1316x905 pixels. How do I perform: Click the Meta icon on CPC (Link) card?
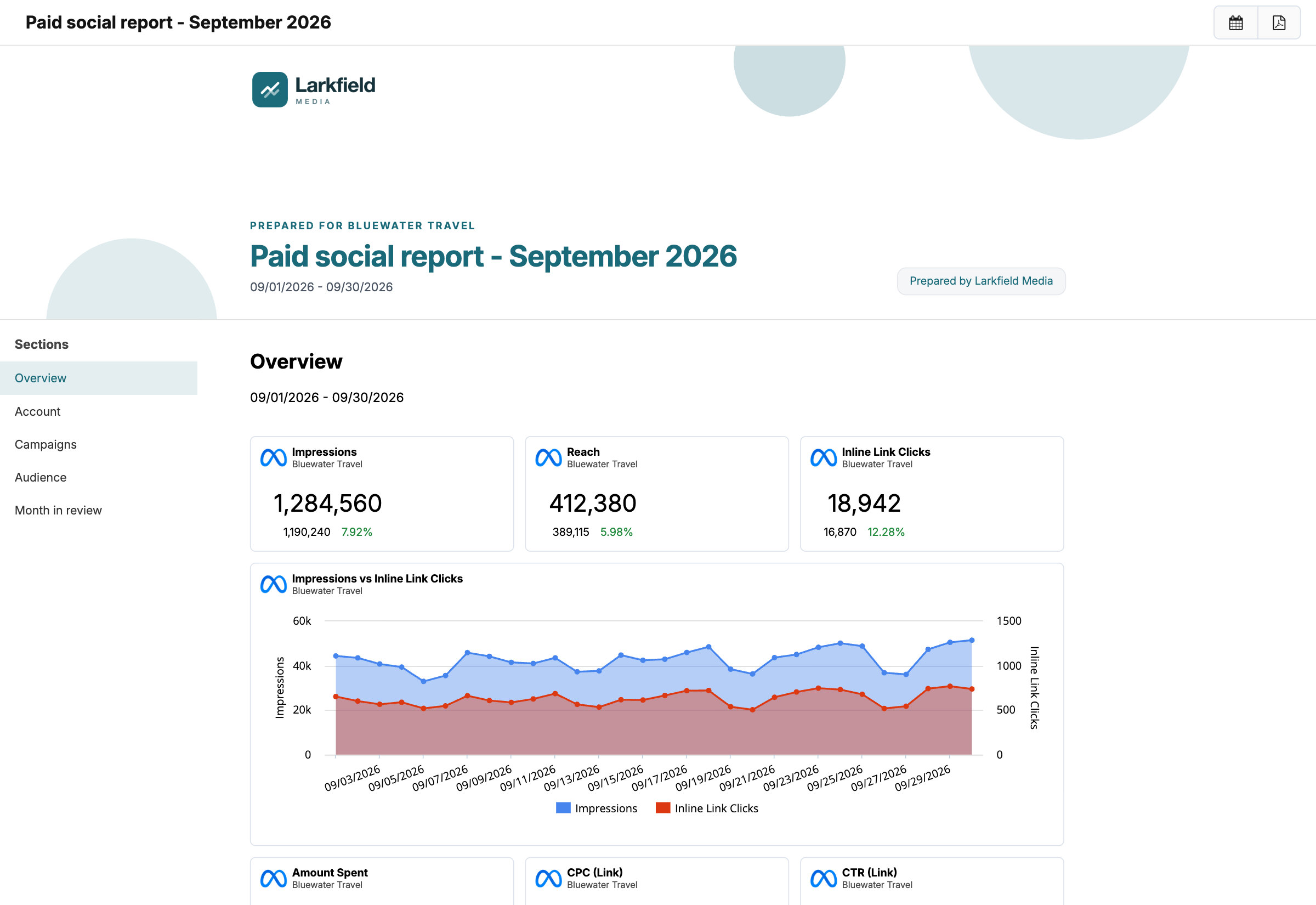[x=548, y=878]
